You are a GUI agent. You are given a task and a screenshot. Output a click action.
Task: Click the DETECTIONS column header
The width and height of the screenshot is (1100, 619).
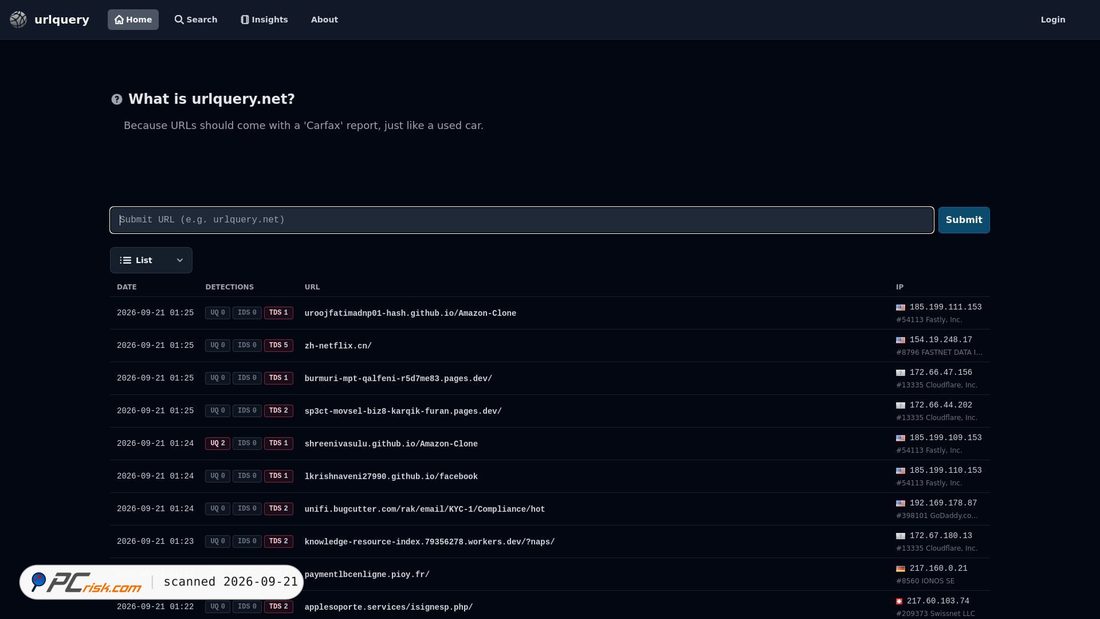(x=229, y=287)
